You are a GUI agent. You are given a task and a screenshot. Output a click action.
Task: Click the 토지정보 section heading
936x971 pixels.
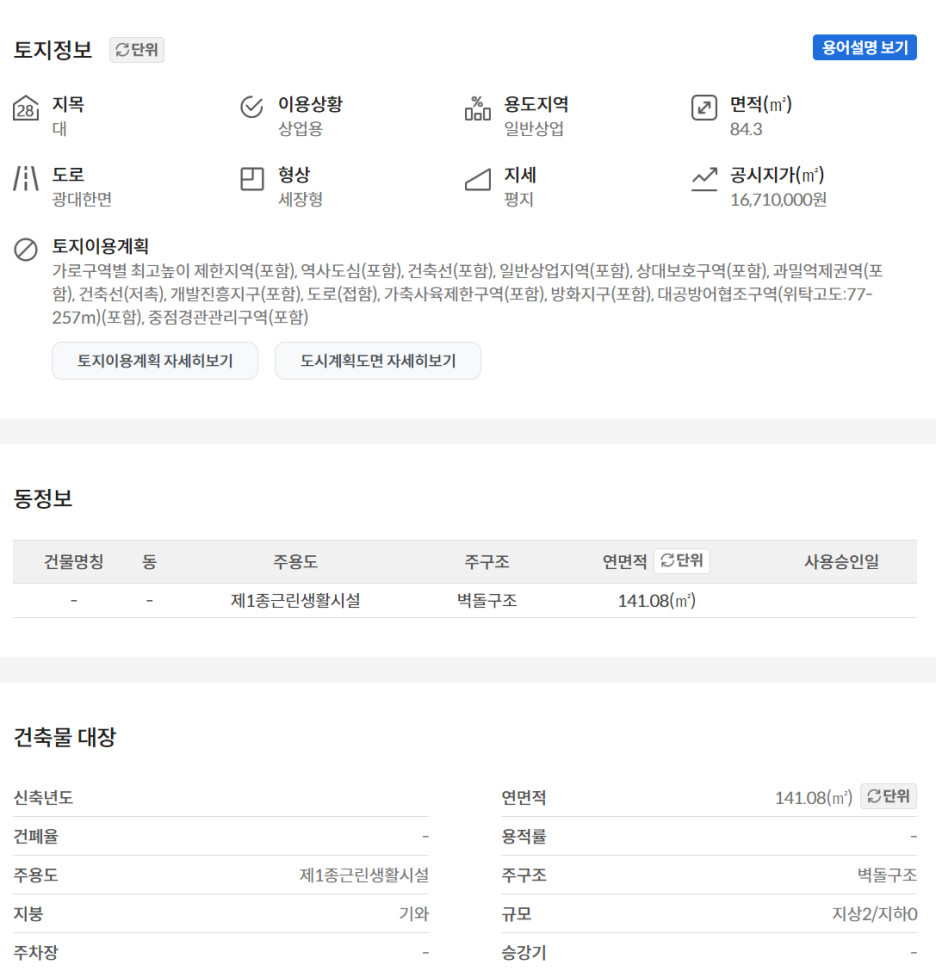click(53, 50)
